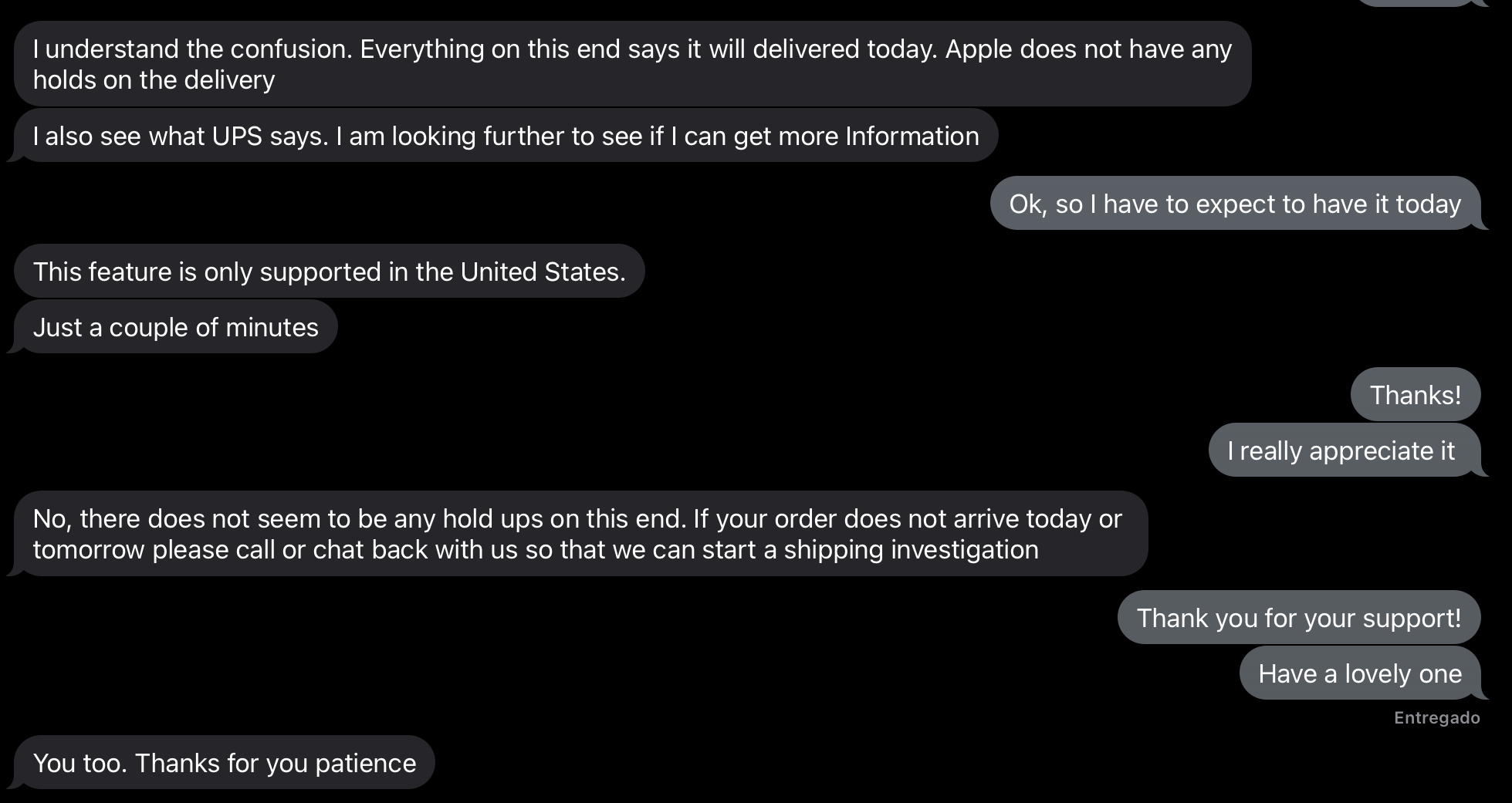The width and height of the screenshot is (1512, 803).
Task: Click the "Entregado" delivery status label
Action: pyautogui.click(x=1436, y=718)
